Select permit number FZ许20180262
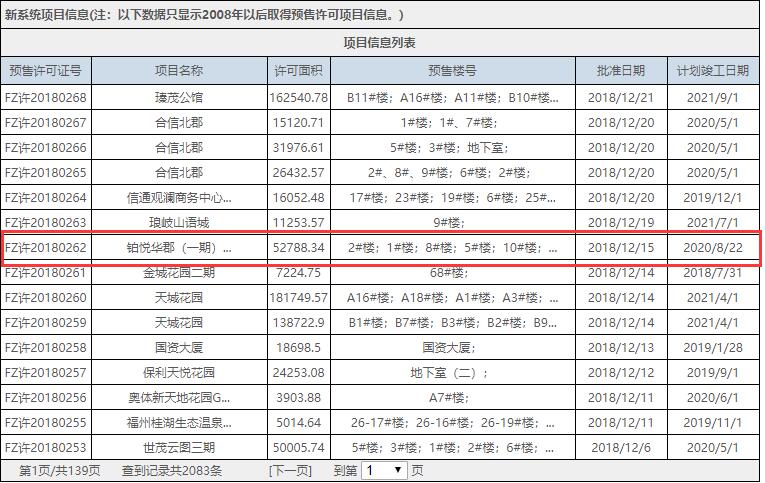Screen dimensions: 765x483 tap(45, 247)
